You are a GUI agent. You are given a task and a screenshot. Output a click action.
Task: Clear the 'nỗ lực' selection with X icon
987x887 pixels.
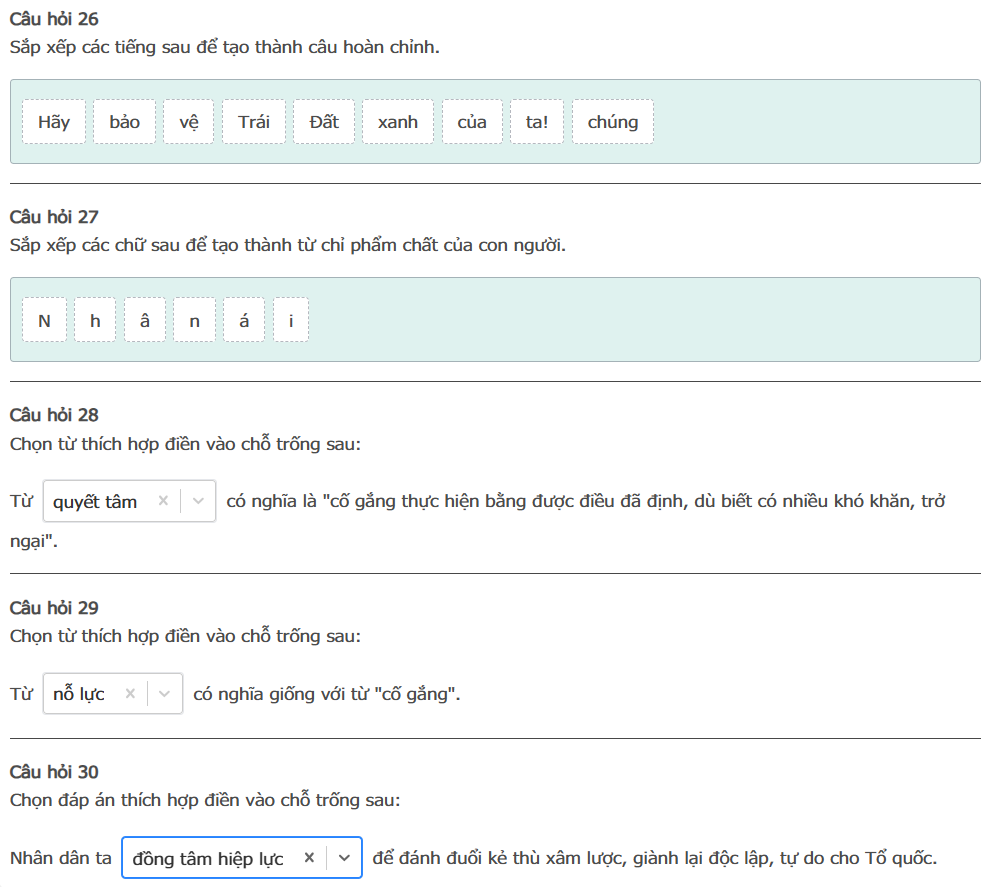(130, 694)
